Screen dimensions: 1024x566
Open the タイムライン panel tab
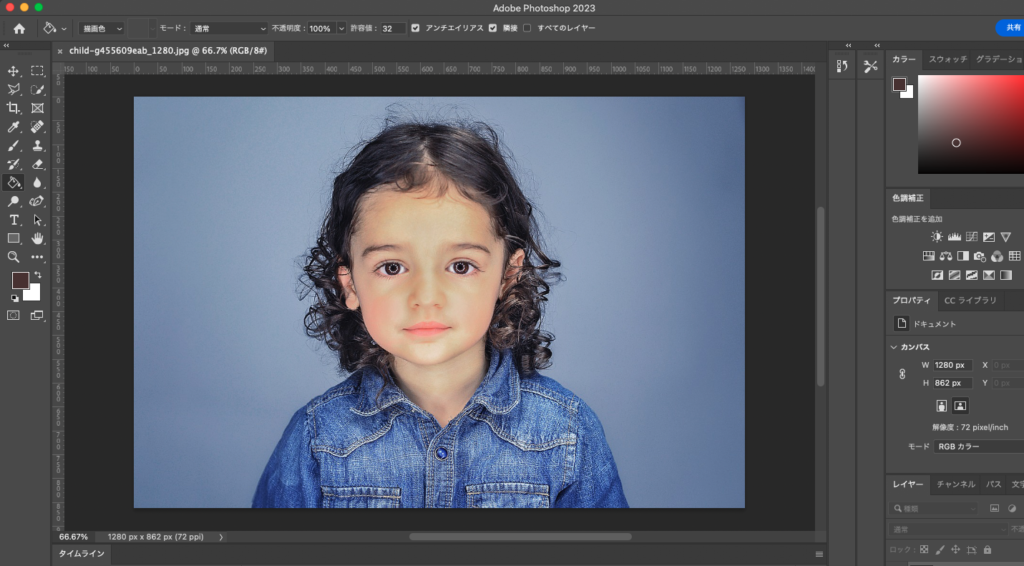[x=82, y=554]
